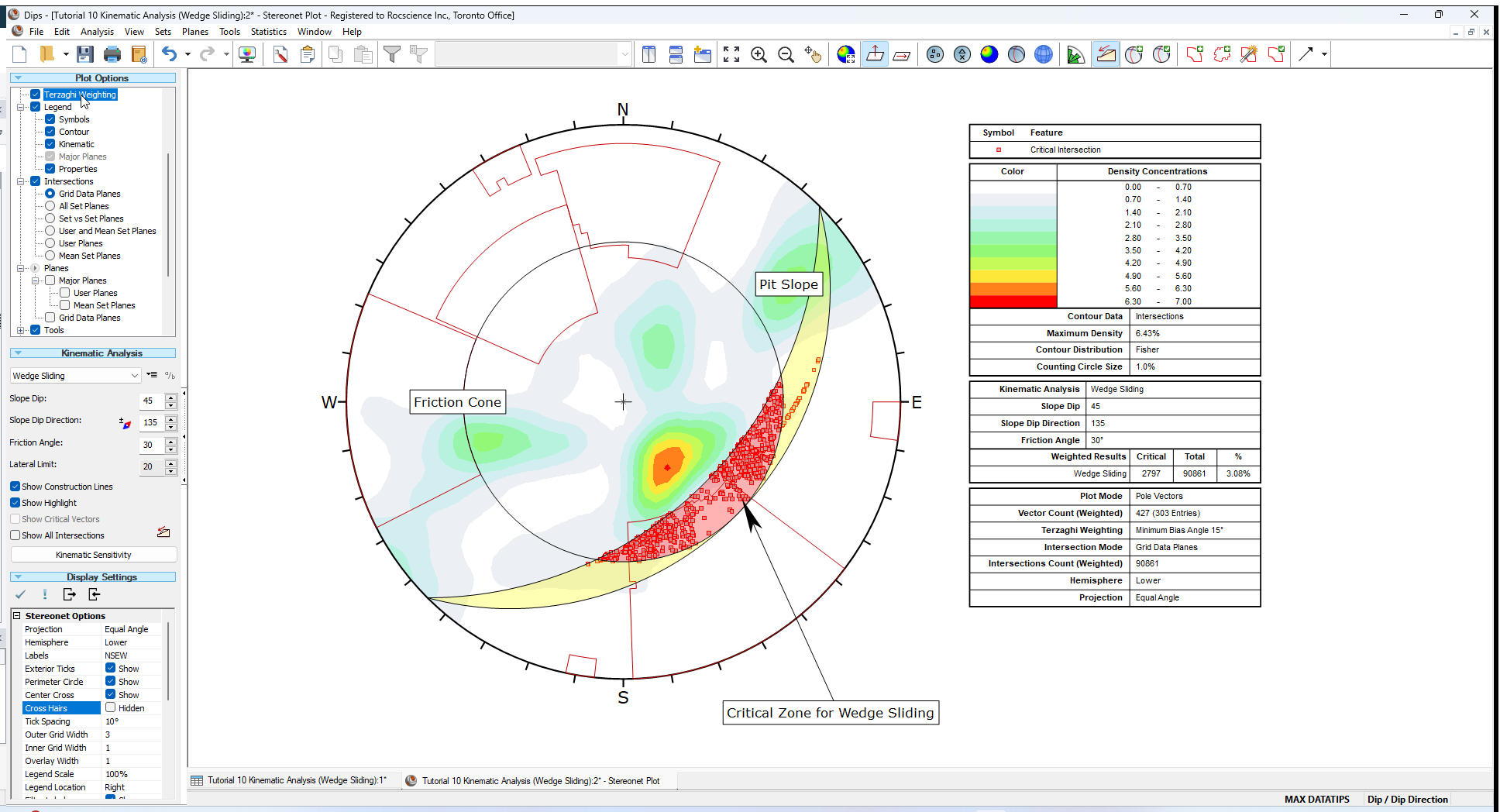Open the Wedge Sliding analysis dropdown
The width and height of the screenshot is (1500, 812).
pos(136,375)
